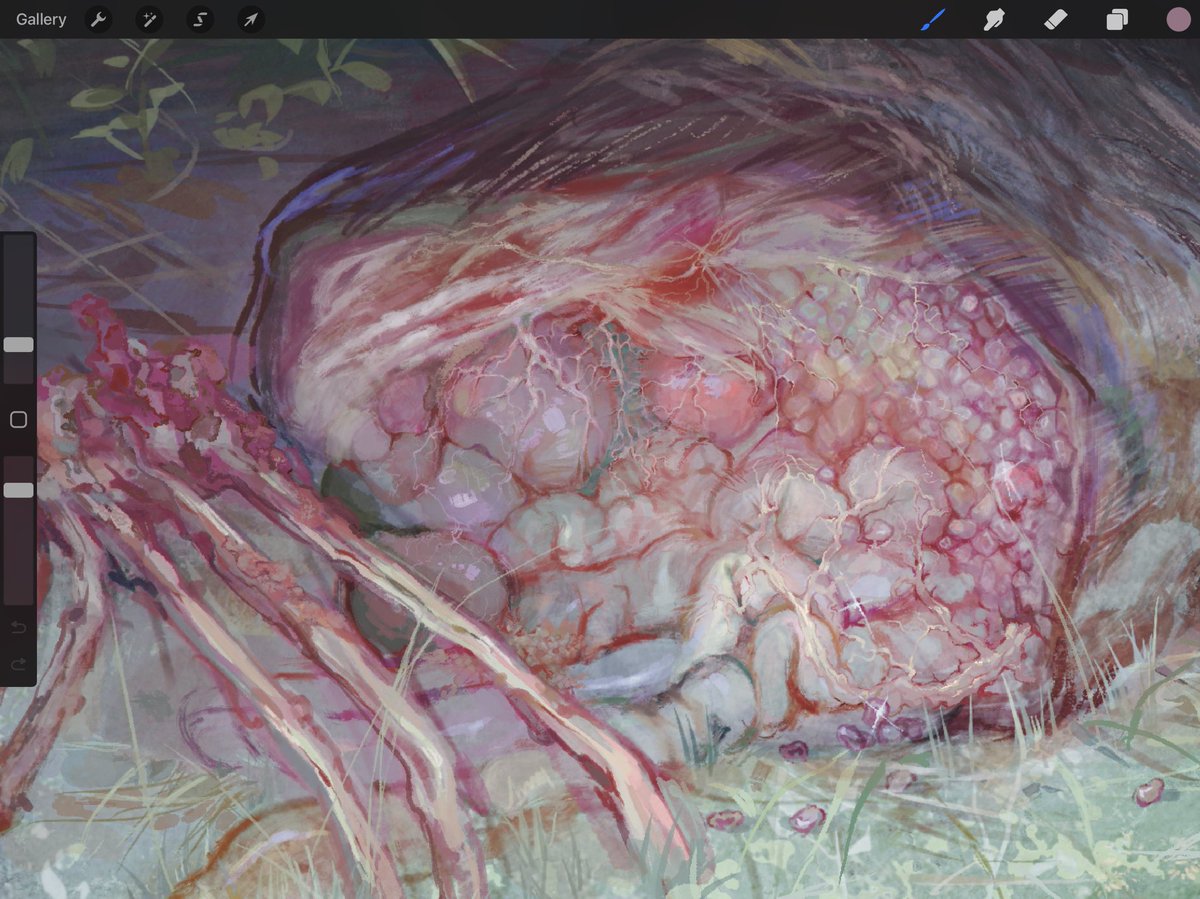Select the Eraser tool

pos(1055,19)
